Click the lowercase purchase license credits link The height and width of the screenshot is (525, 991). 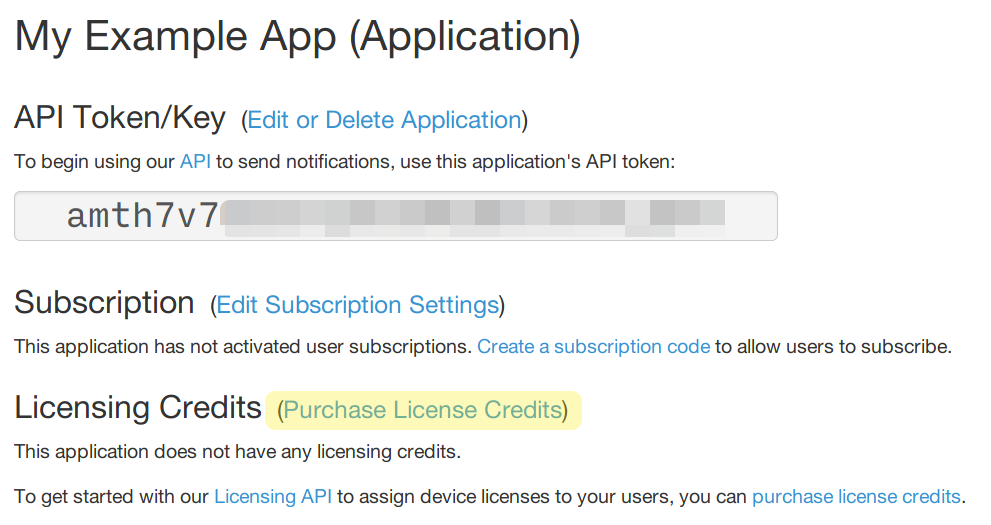(x=855, y=497)
